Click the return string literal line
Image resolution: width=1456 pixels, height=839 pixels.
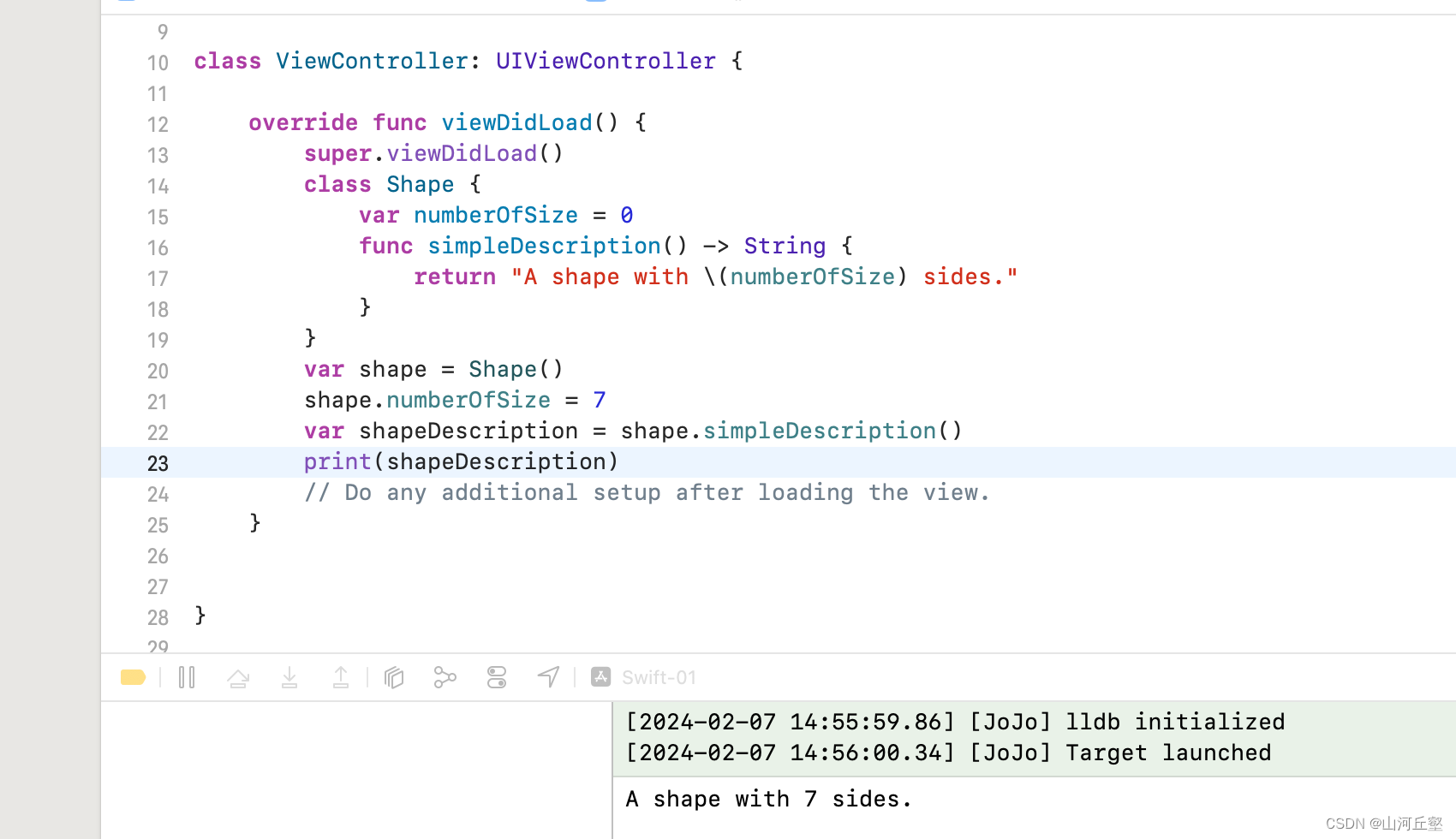pyautogui.click(x=715, y=277)
